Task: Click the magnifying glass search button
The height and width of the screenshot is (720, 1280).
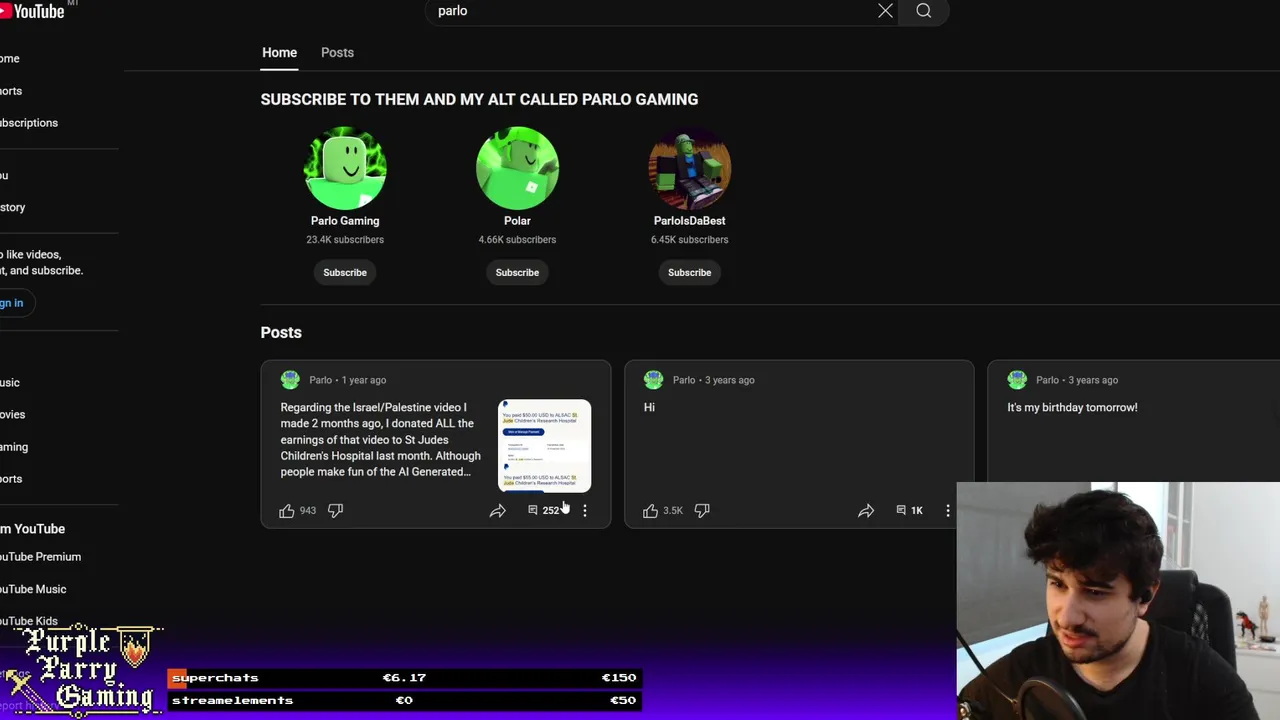Action: coord(924,11)
